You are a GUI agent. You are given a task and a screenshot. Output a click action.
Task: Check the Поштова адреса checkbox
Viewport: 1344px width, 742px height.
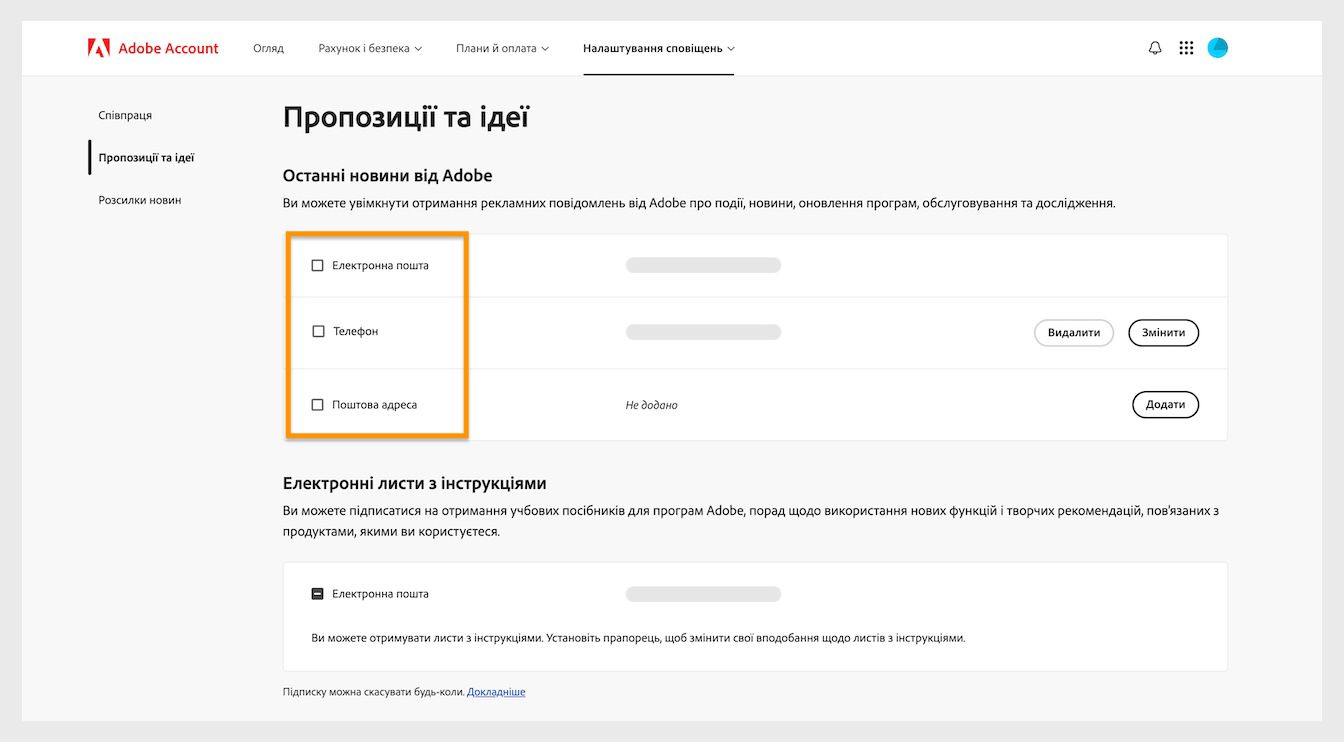[x=318, y=405]
